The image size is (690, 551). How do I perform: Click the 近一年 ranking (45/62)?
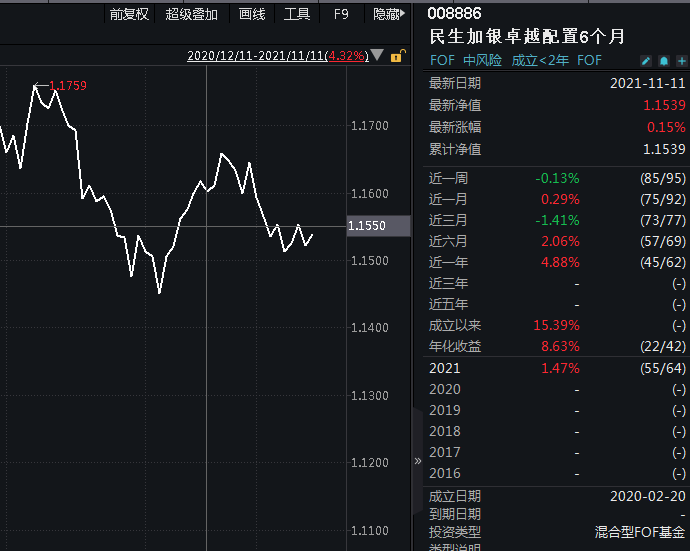coord(663,262)
